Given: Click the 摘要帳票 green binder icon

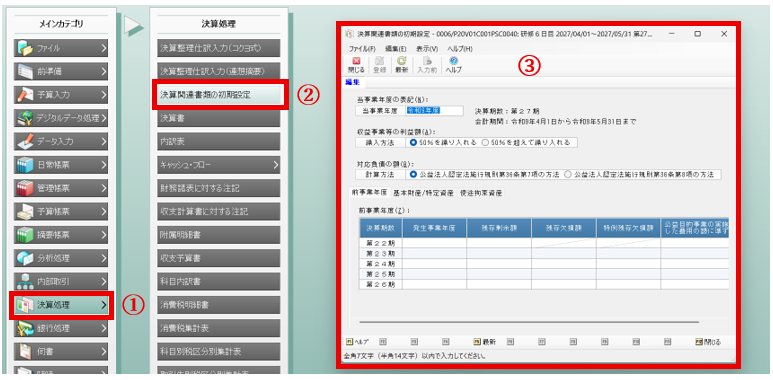Looking at the screenshot, I should pyautogui.click(x=25, y=235).
